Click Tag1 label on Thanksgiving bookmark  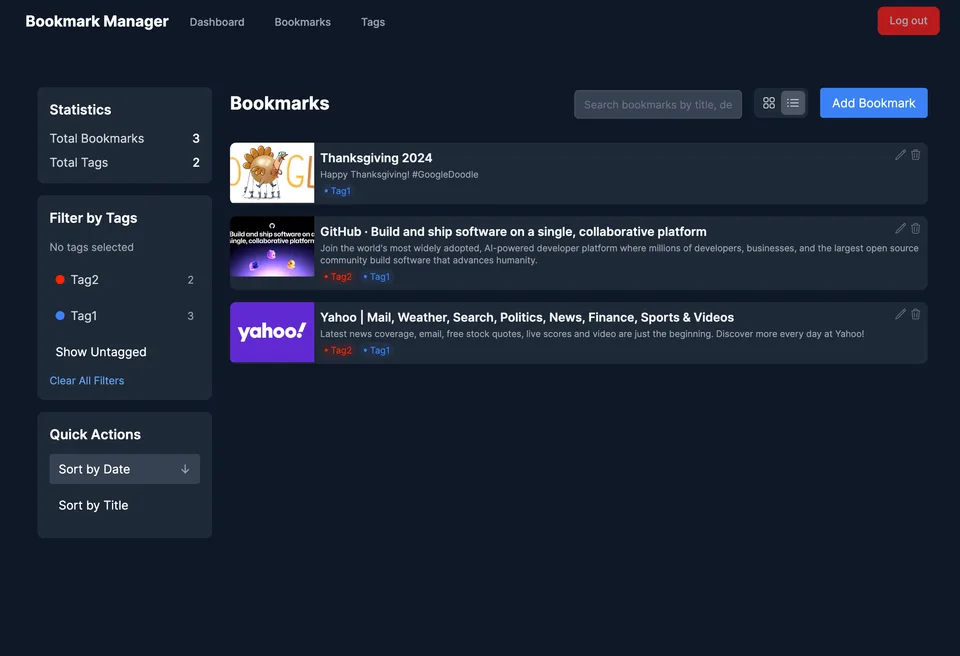tap(337, 191)
